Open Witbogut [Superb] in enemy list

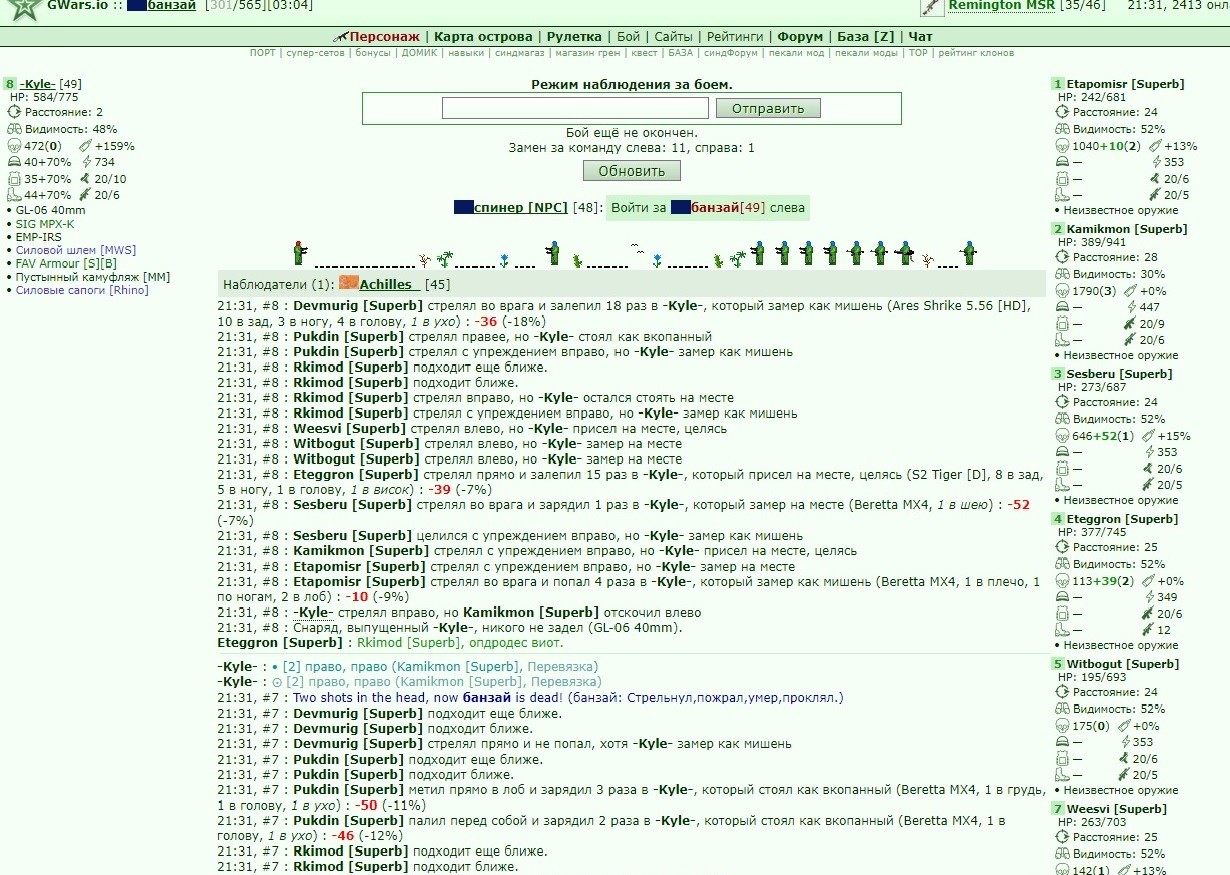coord(1122,664)
